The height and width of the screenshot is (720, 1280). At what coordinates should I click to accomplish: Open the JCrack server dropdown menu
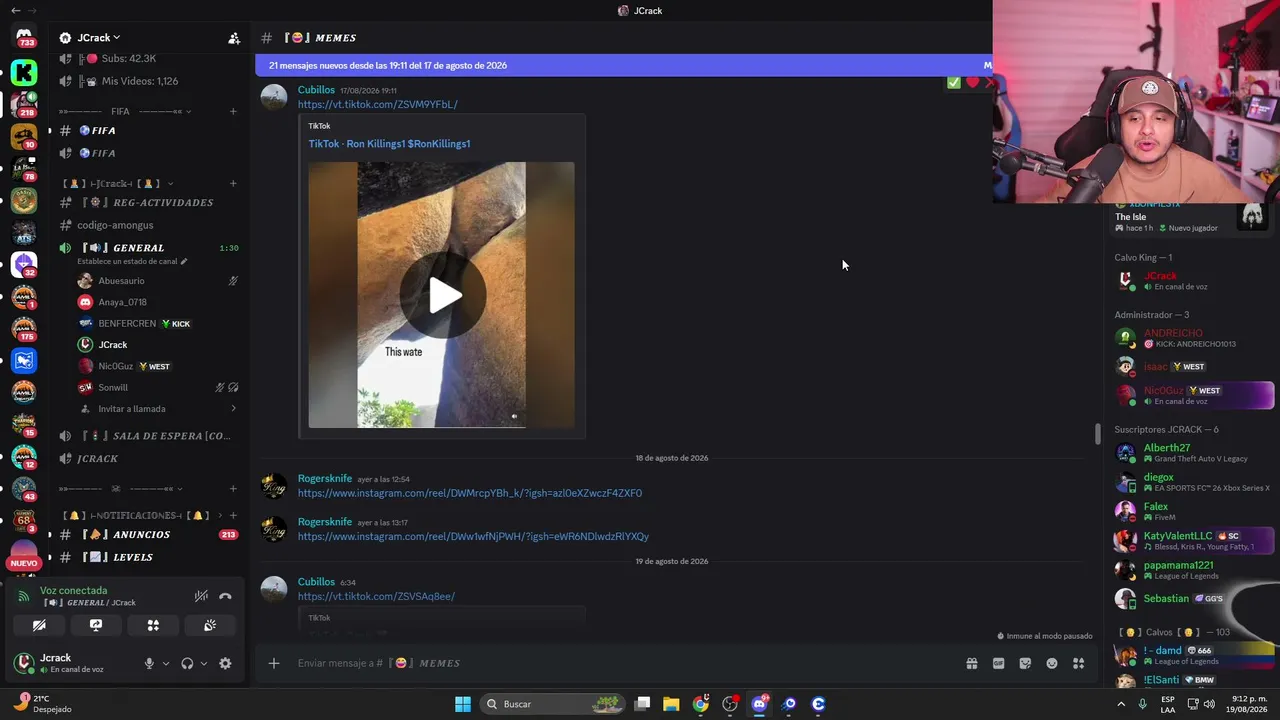point(98,38)
